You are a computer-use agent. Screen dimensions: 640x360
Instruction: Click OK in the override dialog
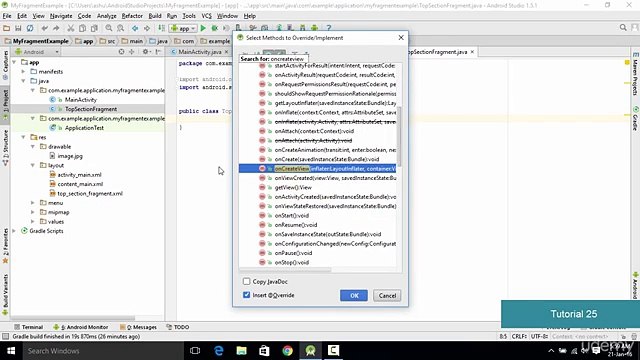354,296
